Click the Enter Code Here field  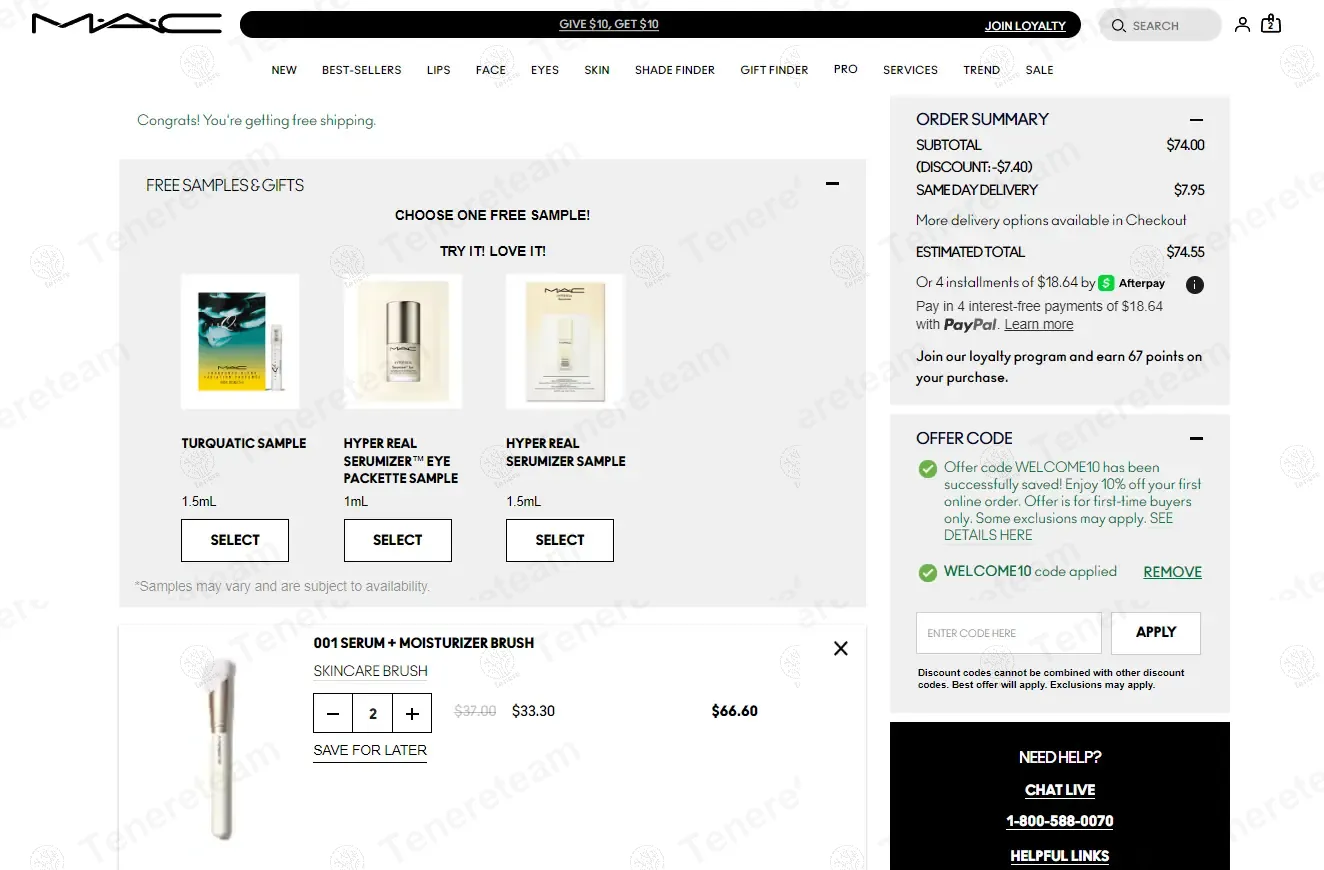(1009, 633)
